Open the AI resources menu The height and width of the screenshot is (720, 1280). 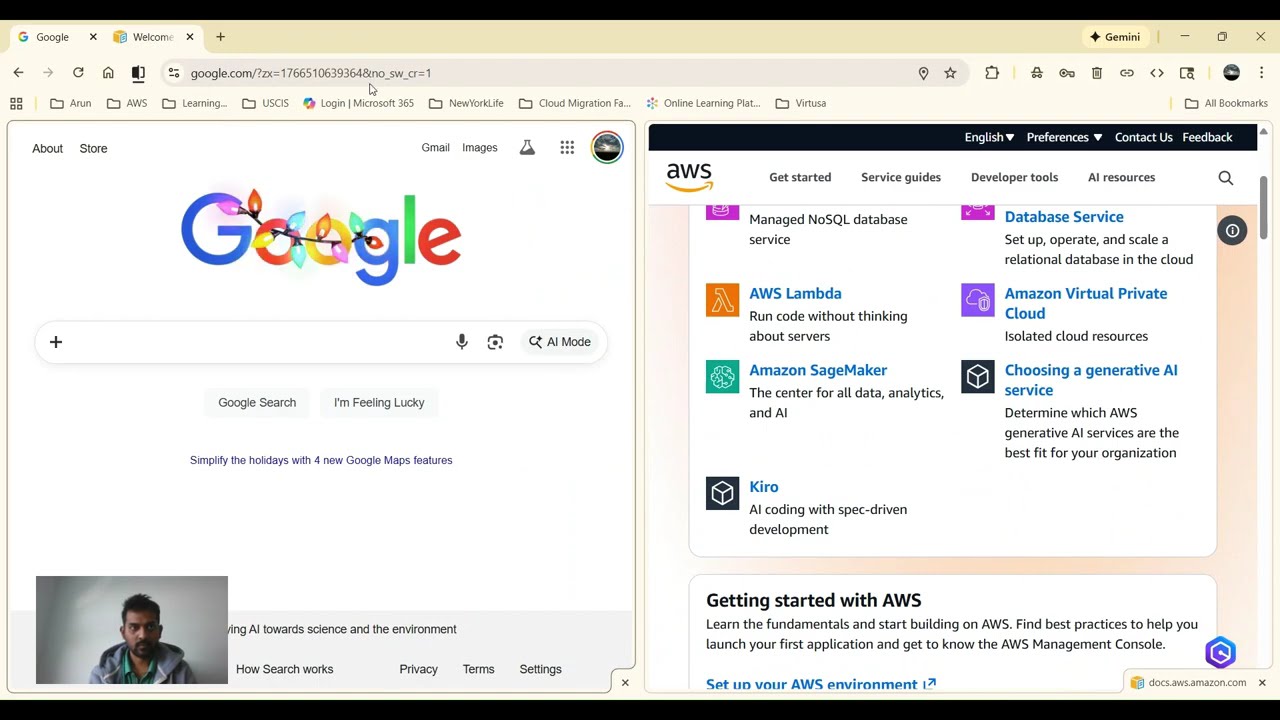pyautogui.click(x=1121, y=178)
